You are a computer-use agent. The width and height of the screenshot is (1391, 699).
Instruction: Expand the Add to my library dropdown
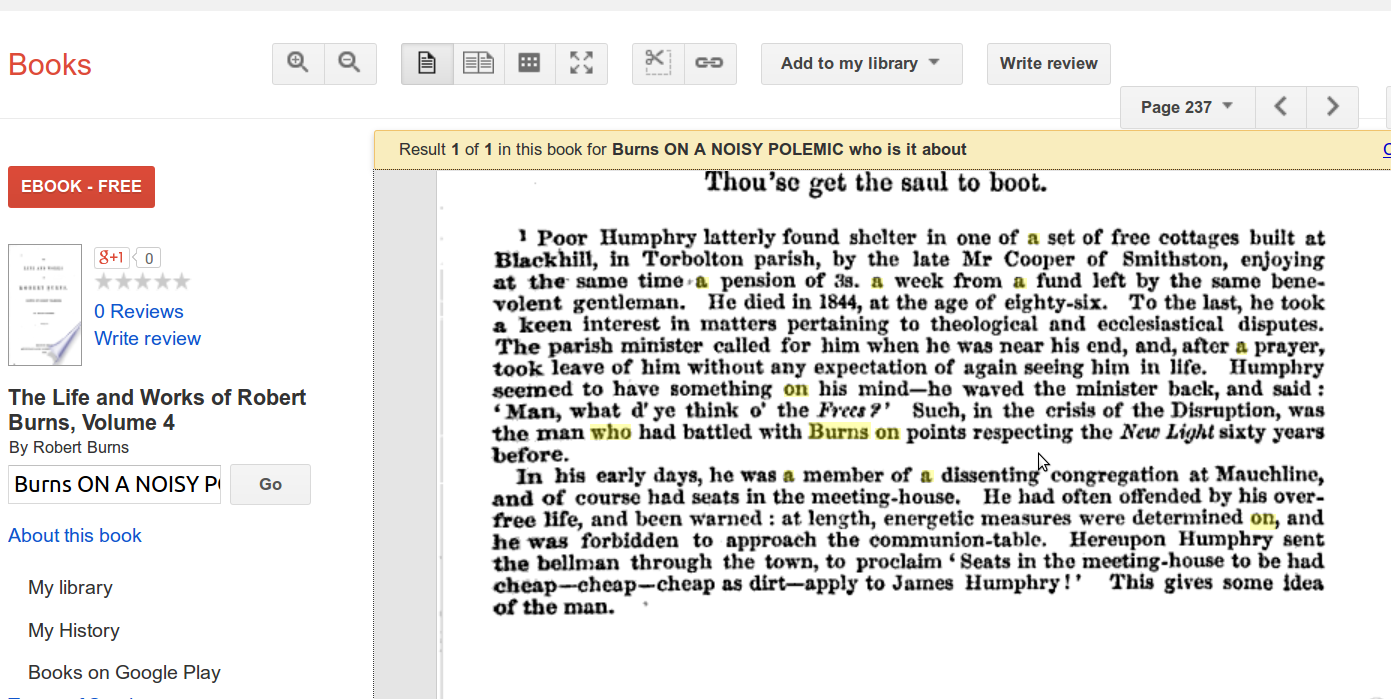(x=861, y=63)
